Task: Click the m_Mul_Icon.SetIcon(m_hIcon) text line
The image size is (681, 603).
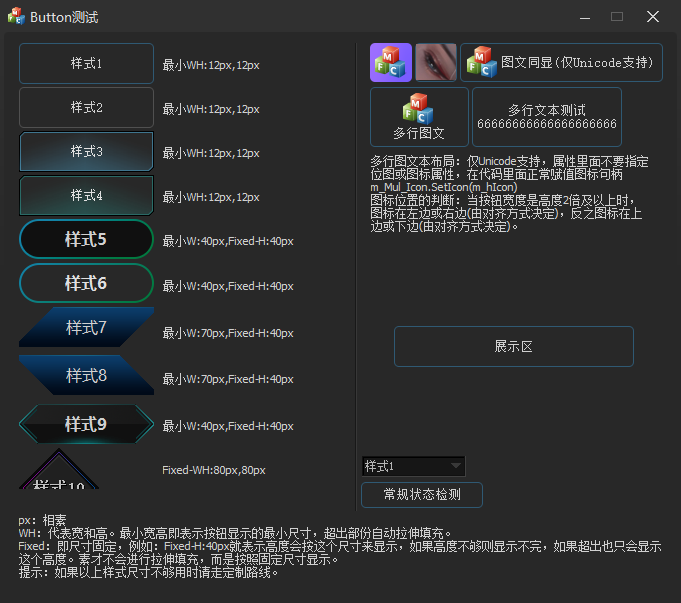Action: (x=443, y=187)
